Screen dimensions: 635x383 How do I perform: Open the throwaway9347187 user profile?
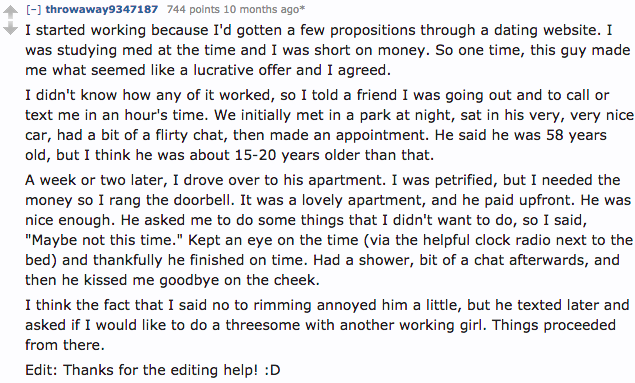tap(102, 9)
